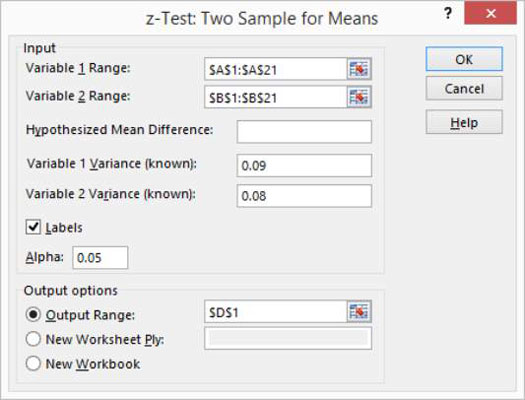
Task: Click the Hypothesized Mean Difference field
Action: 304,132
